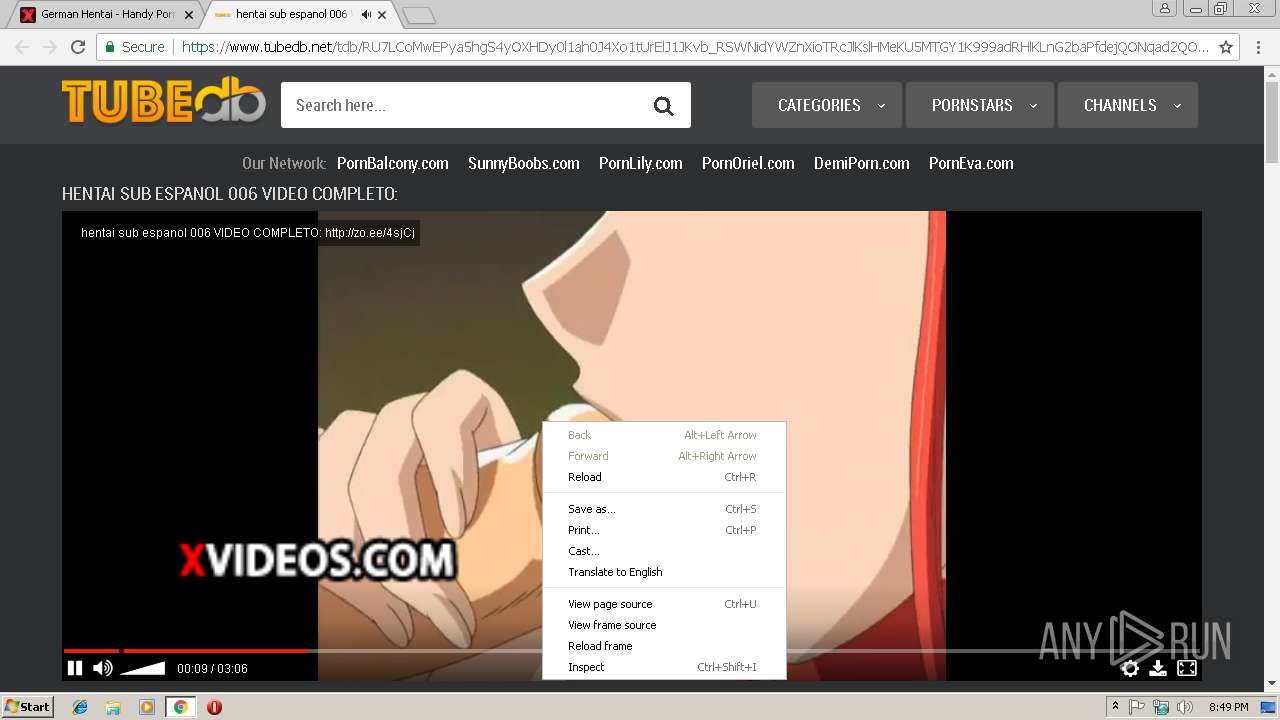Choose Print... in the context menu
1280x720 pixels.
tap(664, 530)
